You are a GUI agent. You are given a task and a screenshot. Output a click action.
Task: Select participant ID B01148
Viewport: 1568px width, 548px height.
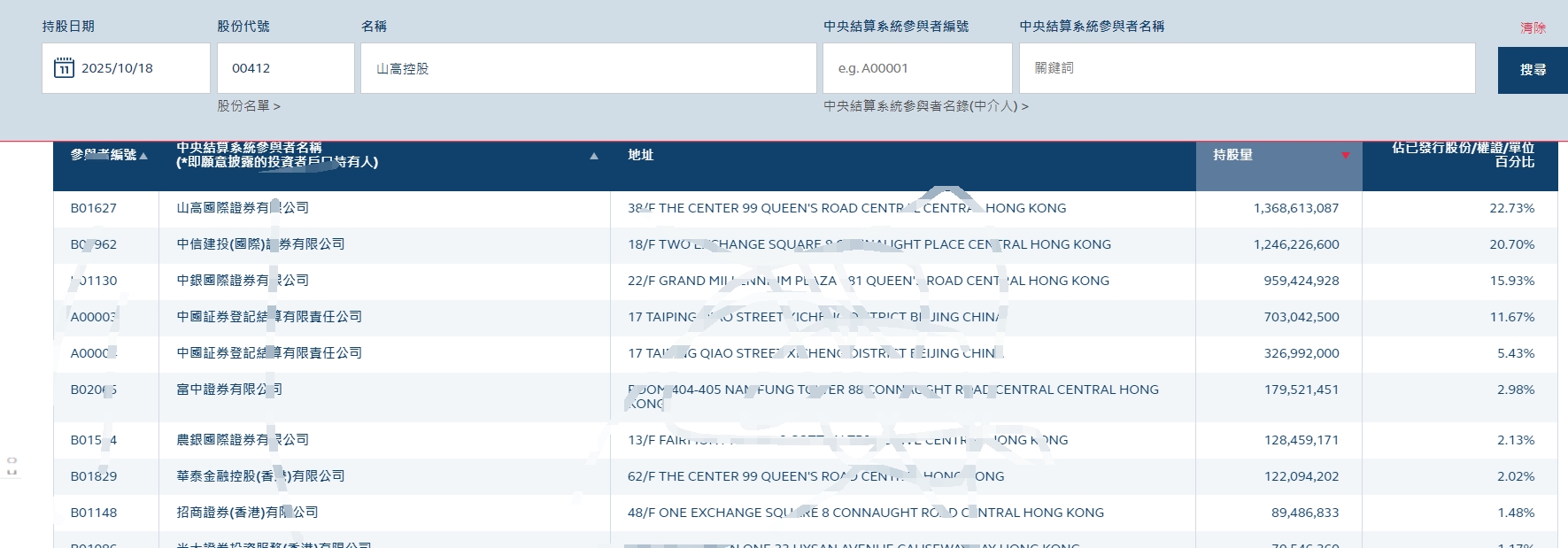pos(94,513)
